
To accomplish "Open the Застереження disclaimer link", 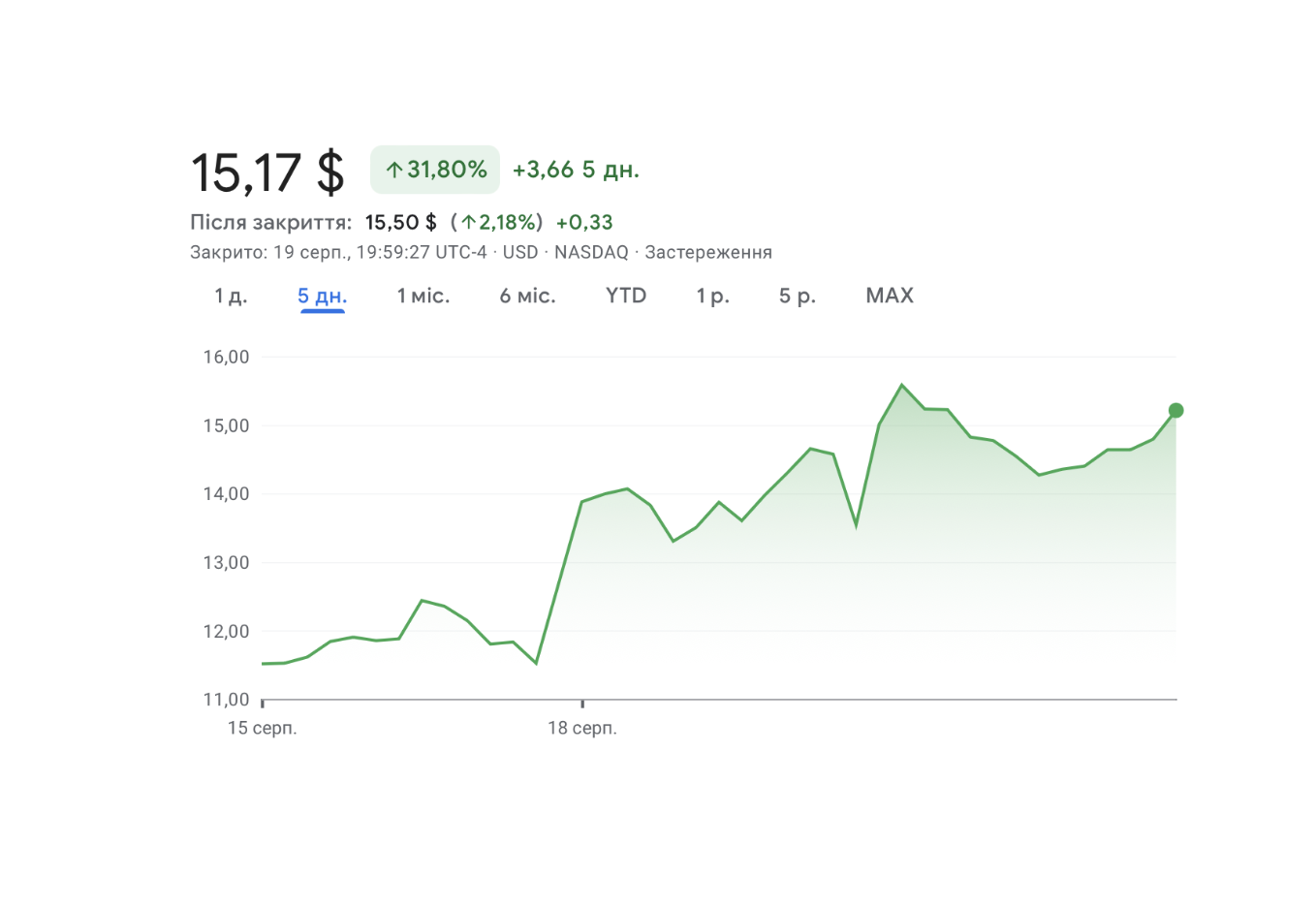I will [x=708, y=253].
